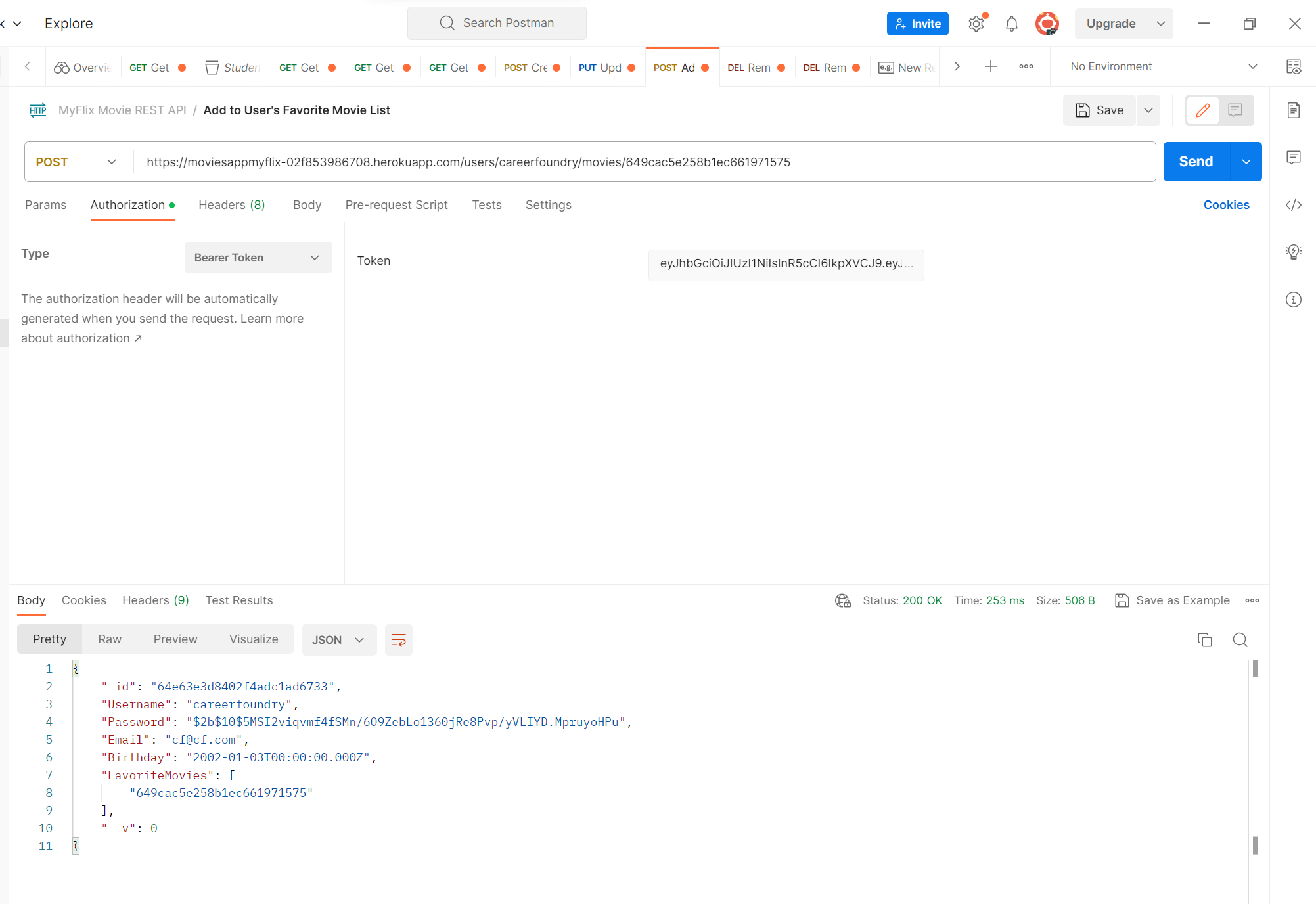Click the network globe icon beside Status
The image size is (1316, 904).
point(843,600)
